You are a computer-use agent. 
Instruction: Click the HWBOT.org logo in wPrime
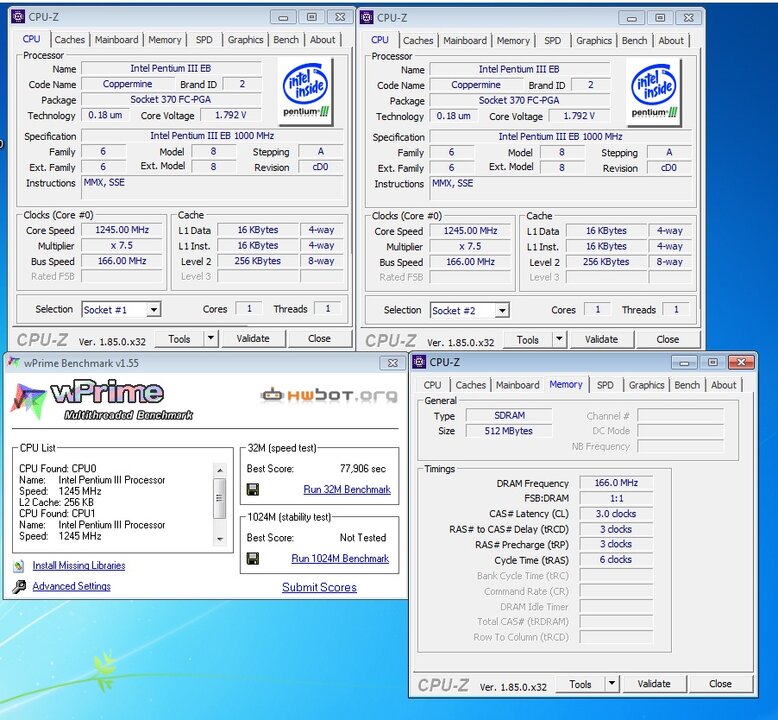click(x=329, y=395)
